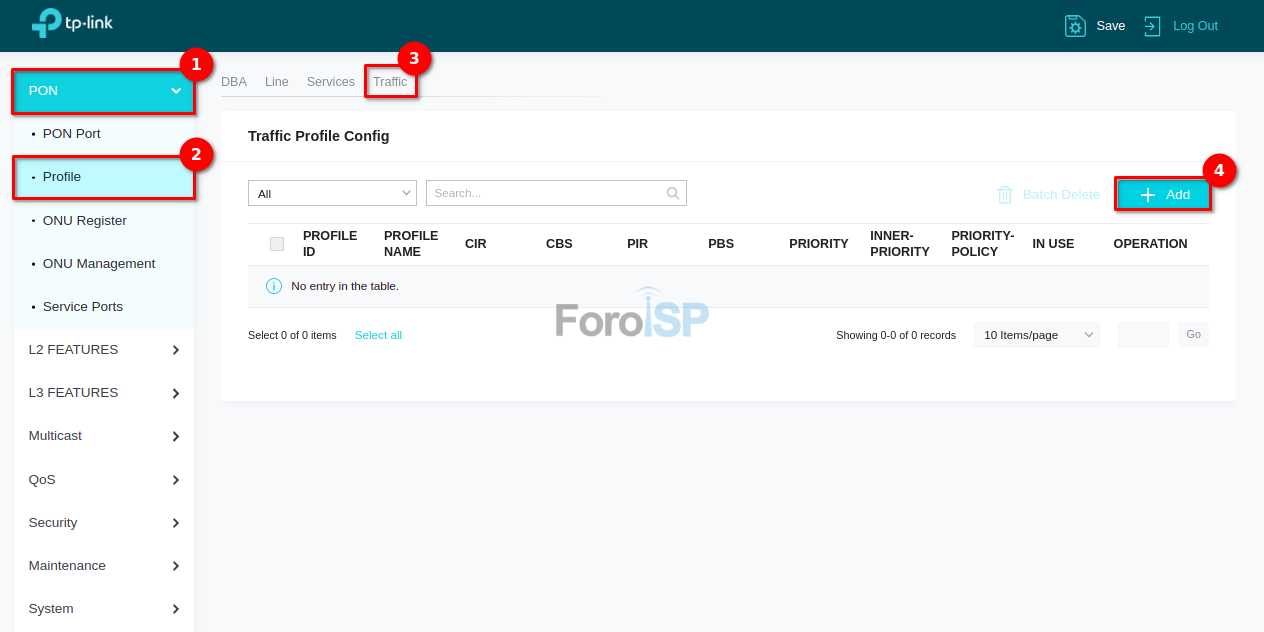Click the search magnifier icon
Screen dimensions: 1264x632
pyautogui.click(x=674, y=193)
